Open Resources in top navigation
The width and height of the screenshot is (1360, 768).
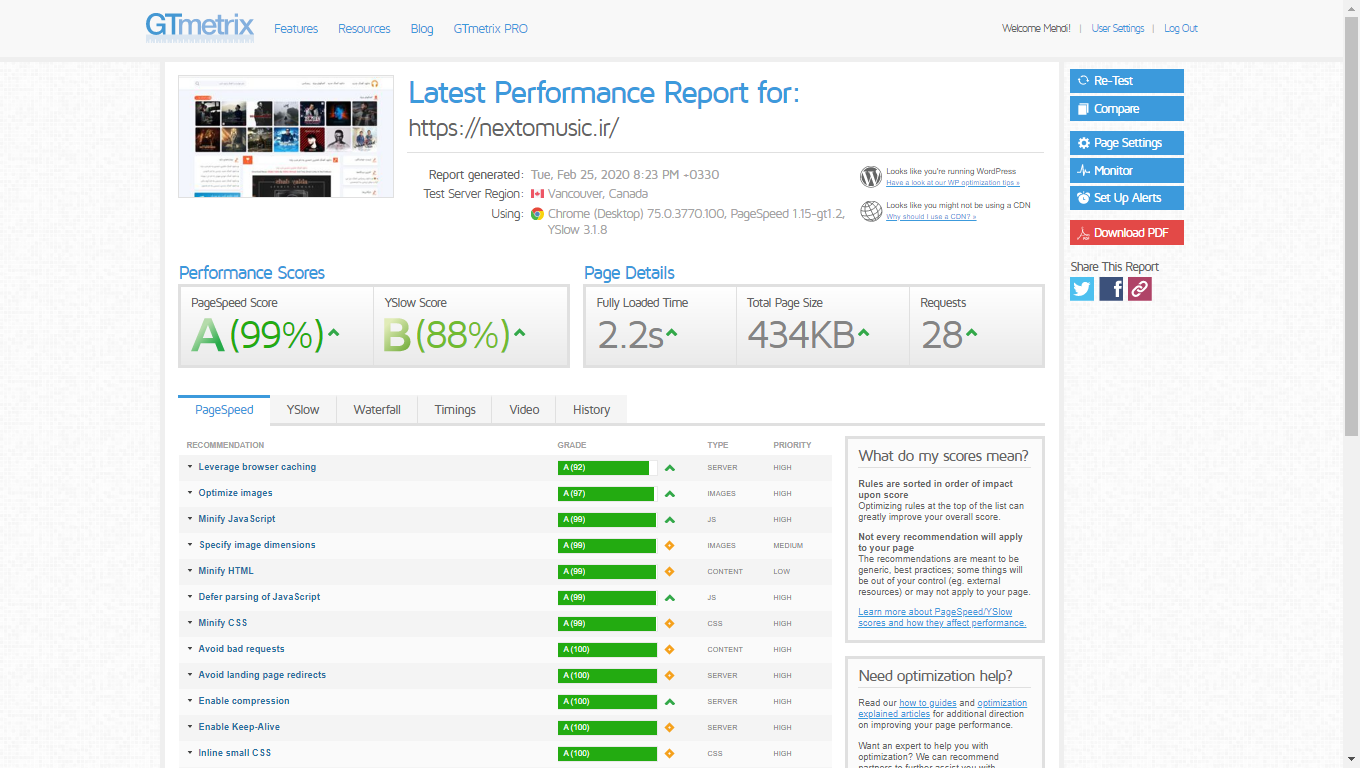[x=364, y=29]
